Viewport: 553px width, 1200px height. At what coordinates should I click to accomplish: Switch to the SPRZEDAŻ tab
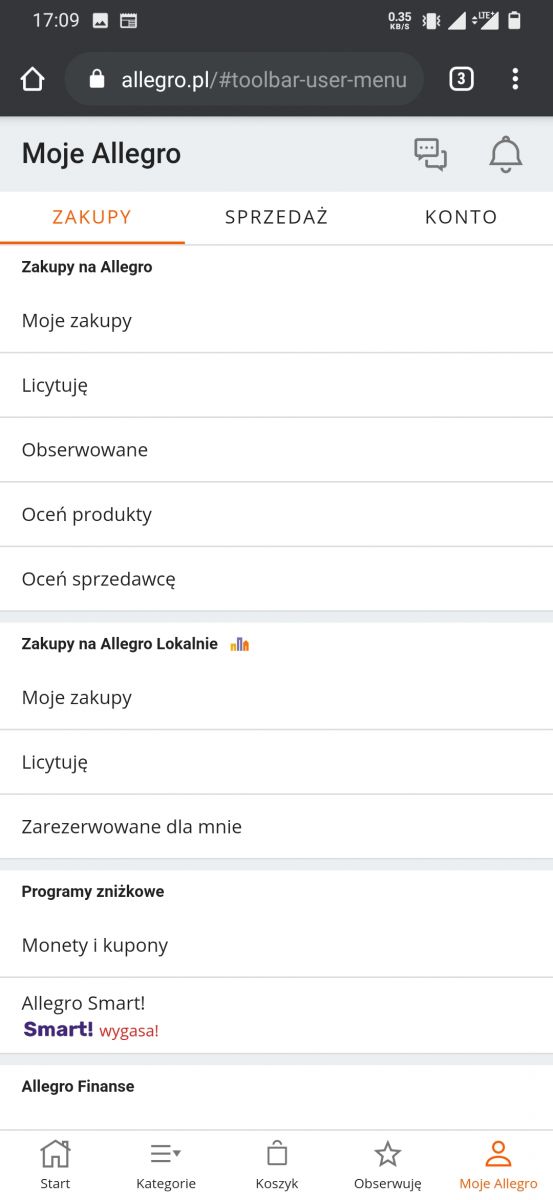pyautogui.click(x=276, y=217)
